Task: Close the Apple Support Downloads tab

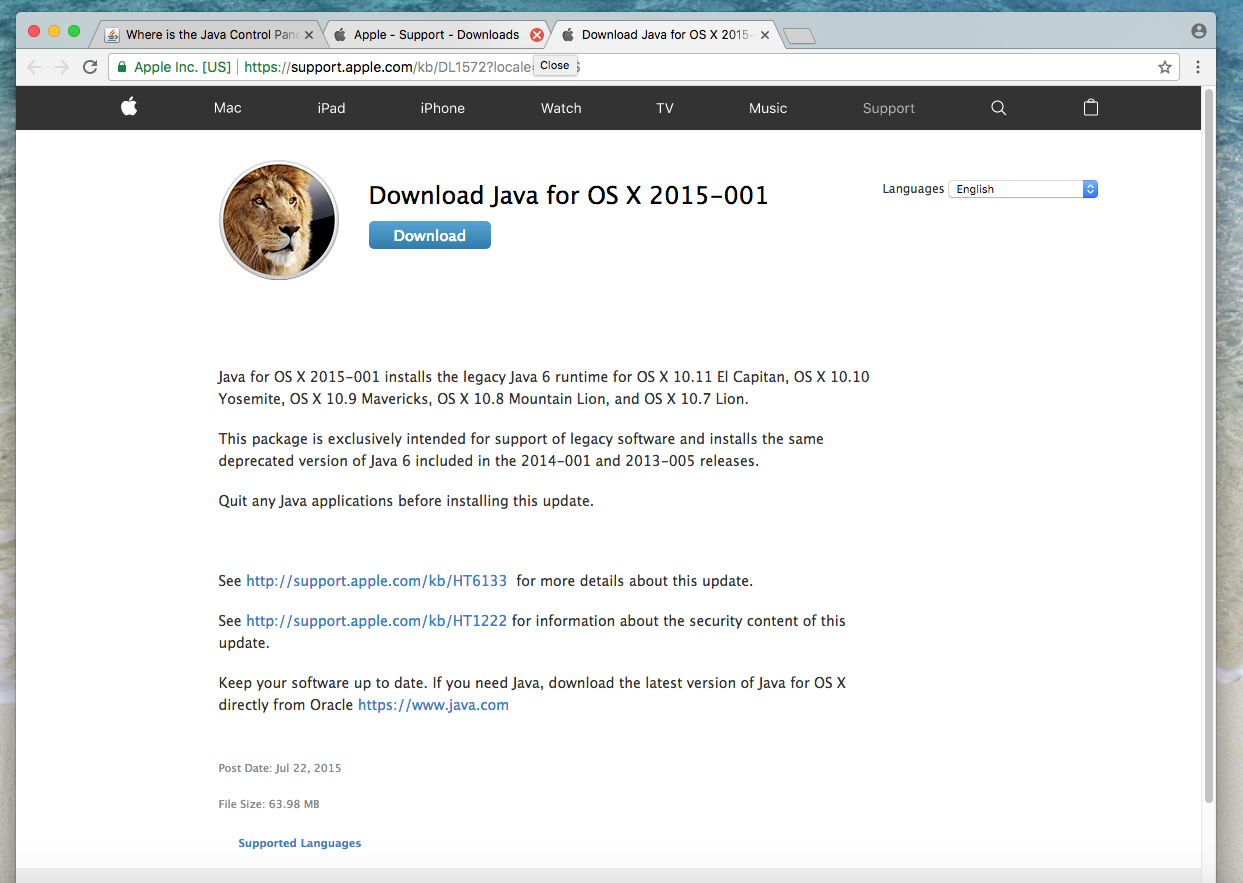Action: click(x=537, y=35)
